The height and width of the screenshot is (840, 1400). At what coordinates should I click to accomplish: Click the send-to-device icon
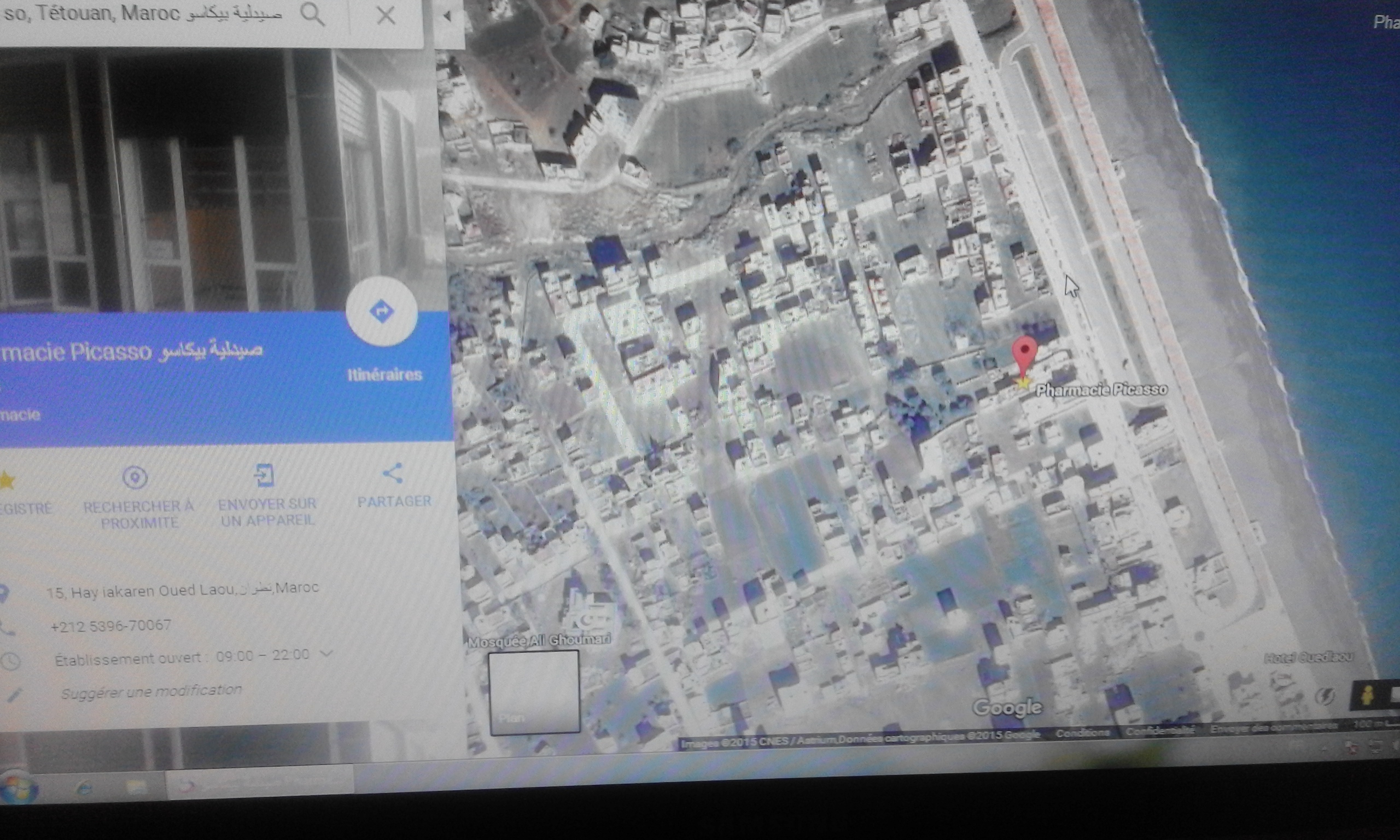click(264, 475)
